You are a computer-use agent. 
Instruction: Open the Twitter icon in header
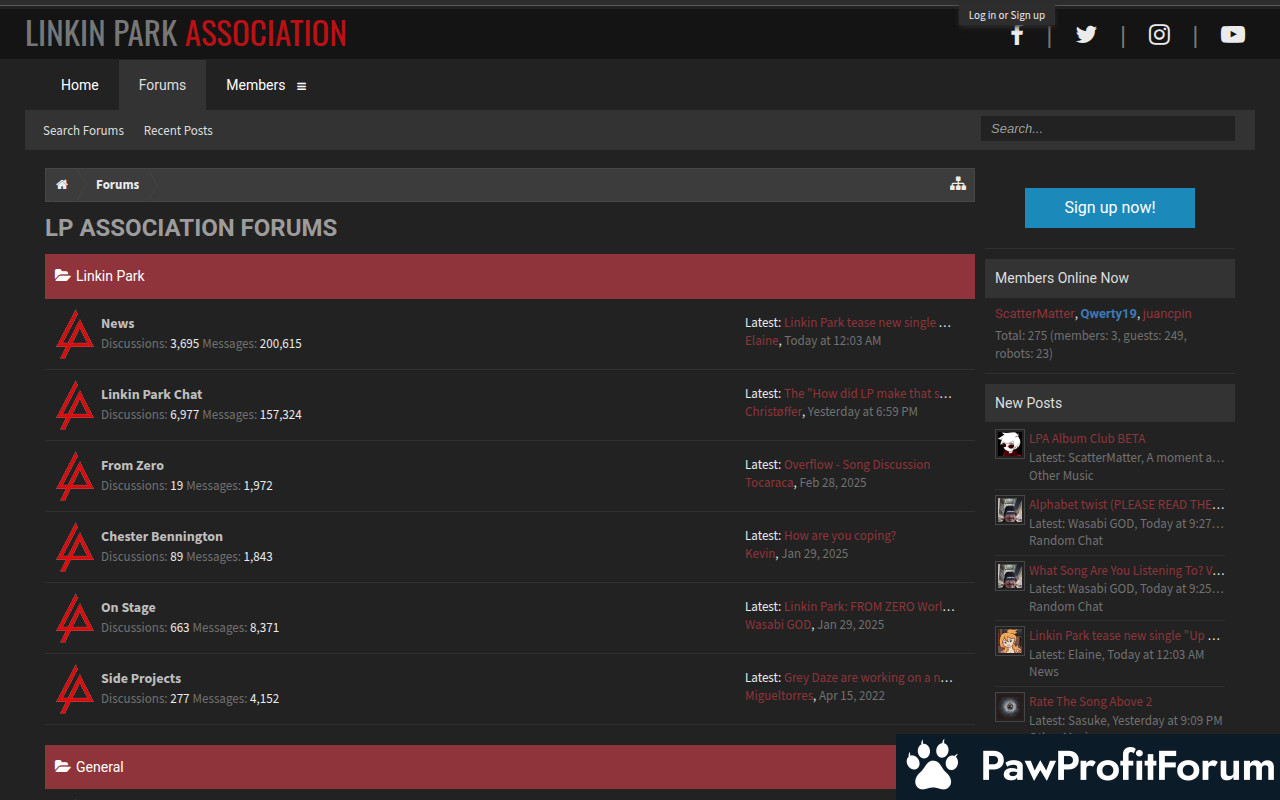pos(1086,35)
